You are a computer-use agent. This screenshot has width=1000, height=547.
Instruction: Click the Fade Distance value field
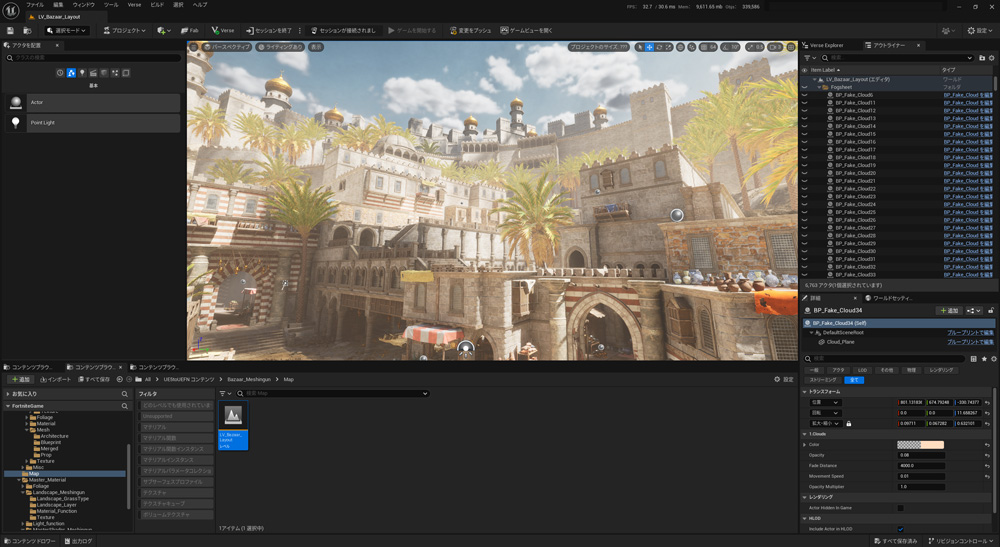pos(921,466)
